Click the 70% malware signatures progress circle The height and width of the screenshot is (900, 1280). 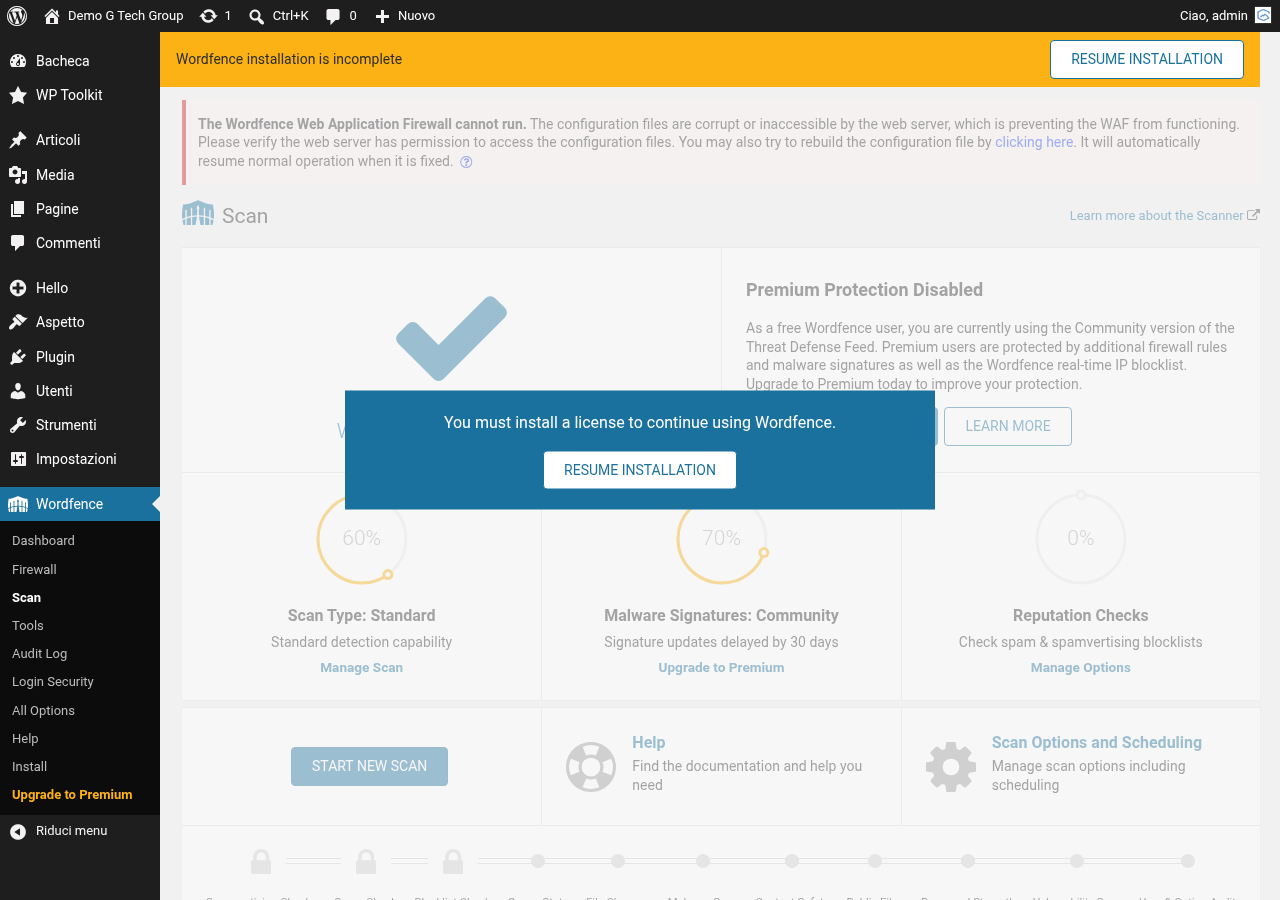click(721, 538)
